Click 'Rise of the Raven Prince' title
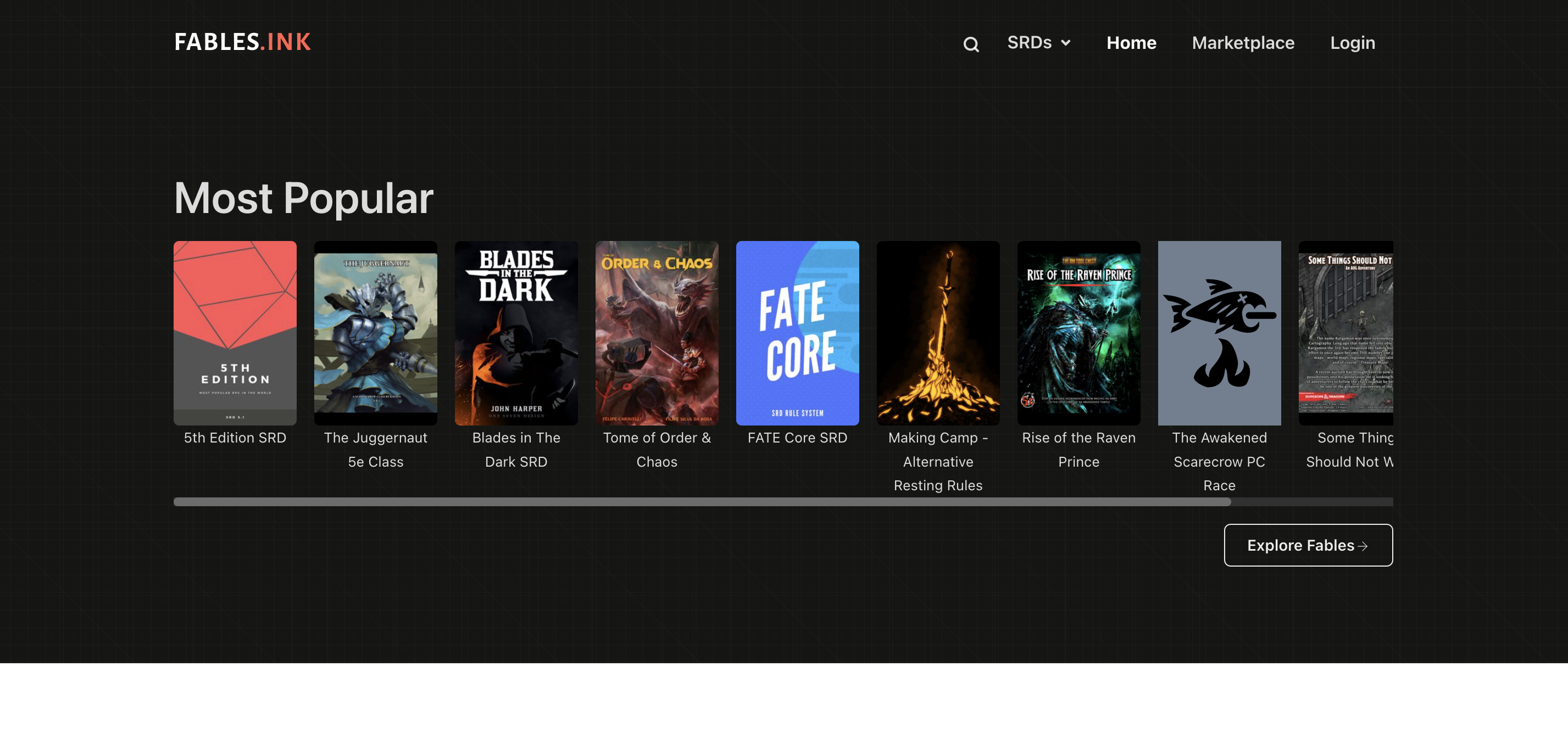1568x739 pixels. click(x=1078, y=450)
